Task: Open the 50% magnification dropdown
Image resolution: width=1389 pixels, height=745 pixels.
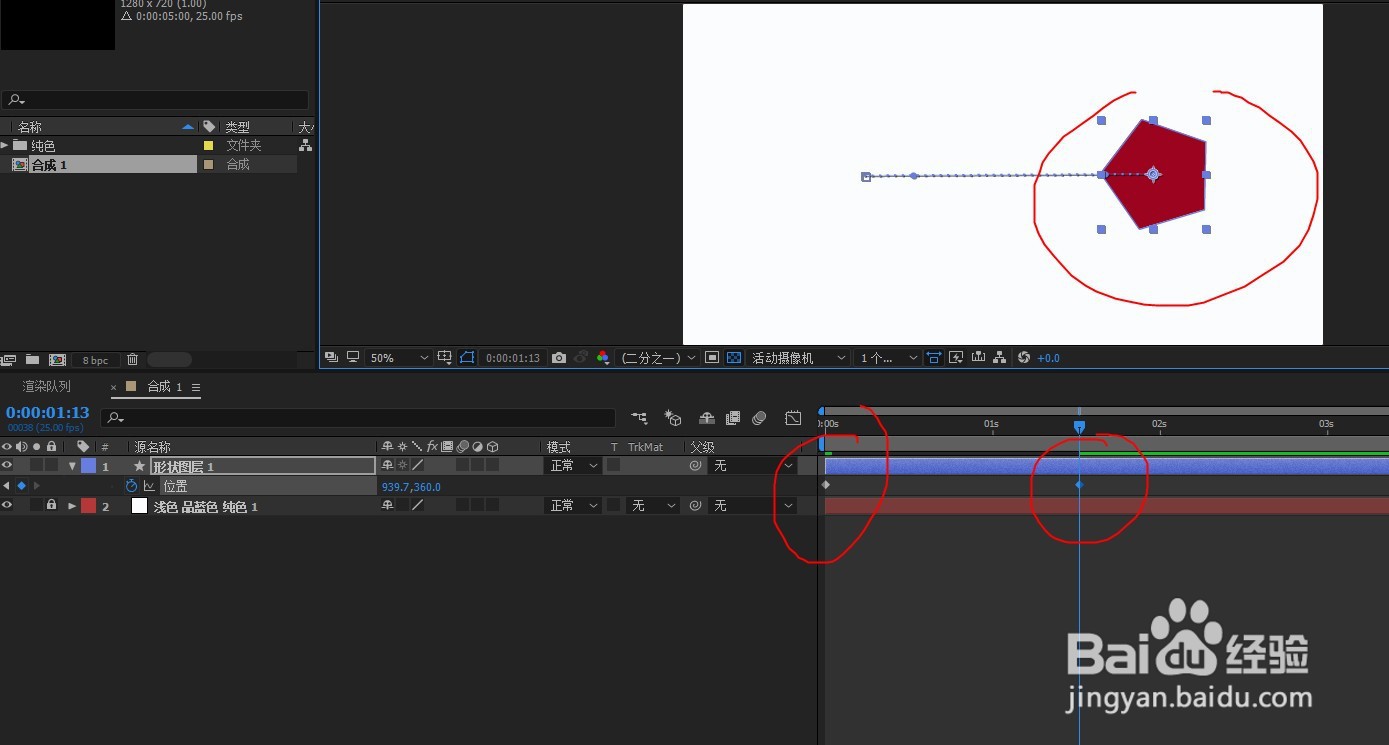Action: pos(399,358)
